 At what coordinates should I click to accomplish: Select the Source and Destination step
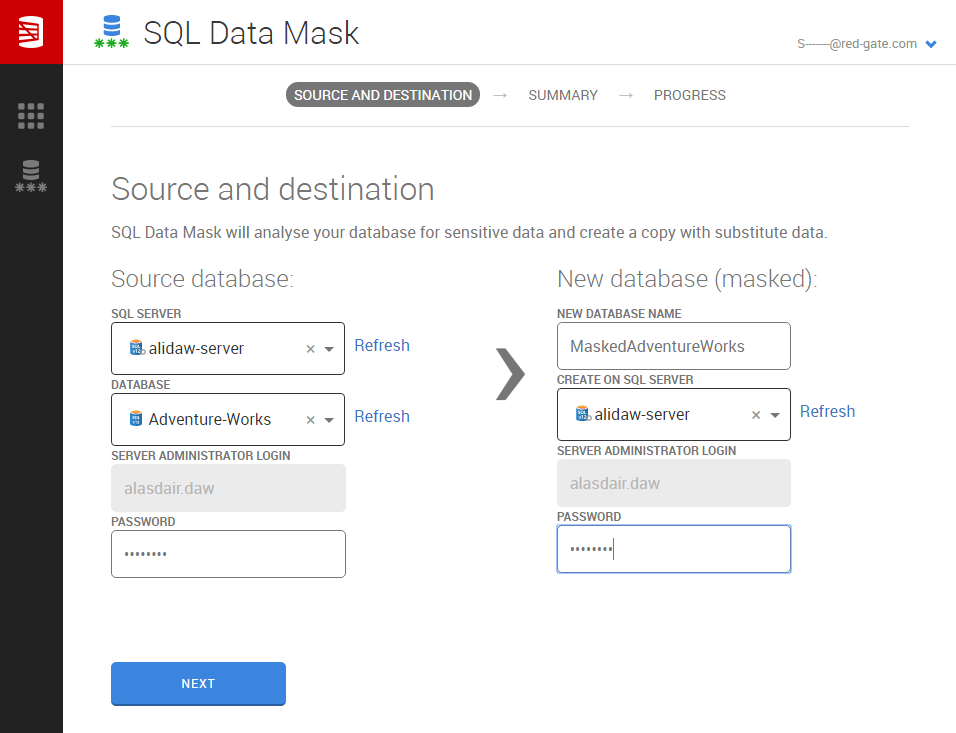click(x=383, y=95)
